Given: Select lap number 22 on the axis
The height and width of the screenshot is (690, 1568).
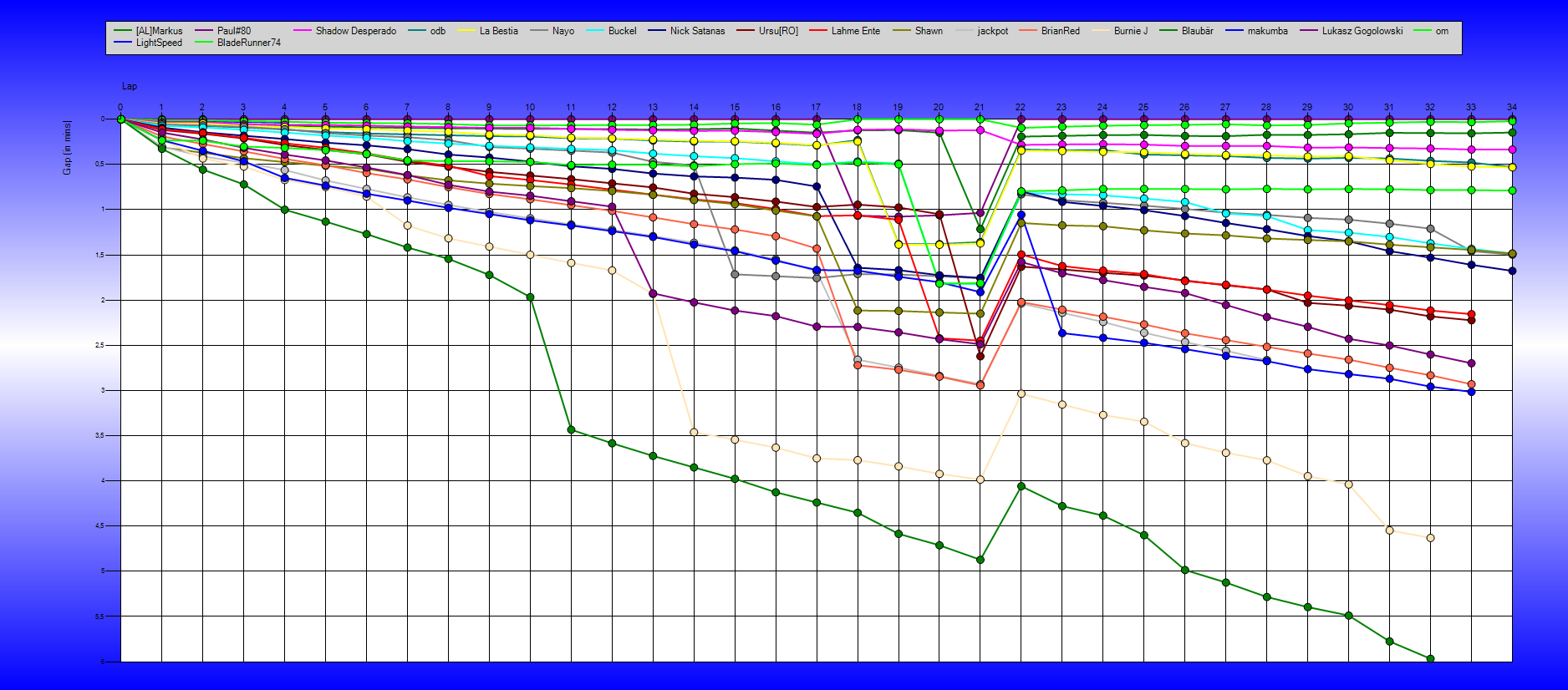Looking at the screenshot, I should 1021,107.
